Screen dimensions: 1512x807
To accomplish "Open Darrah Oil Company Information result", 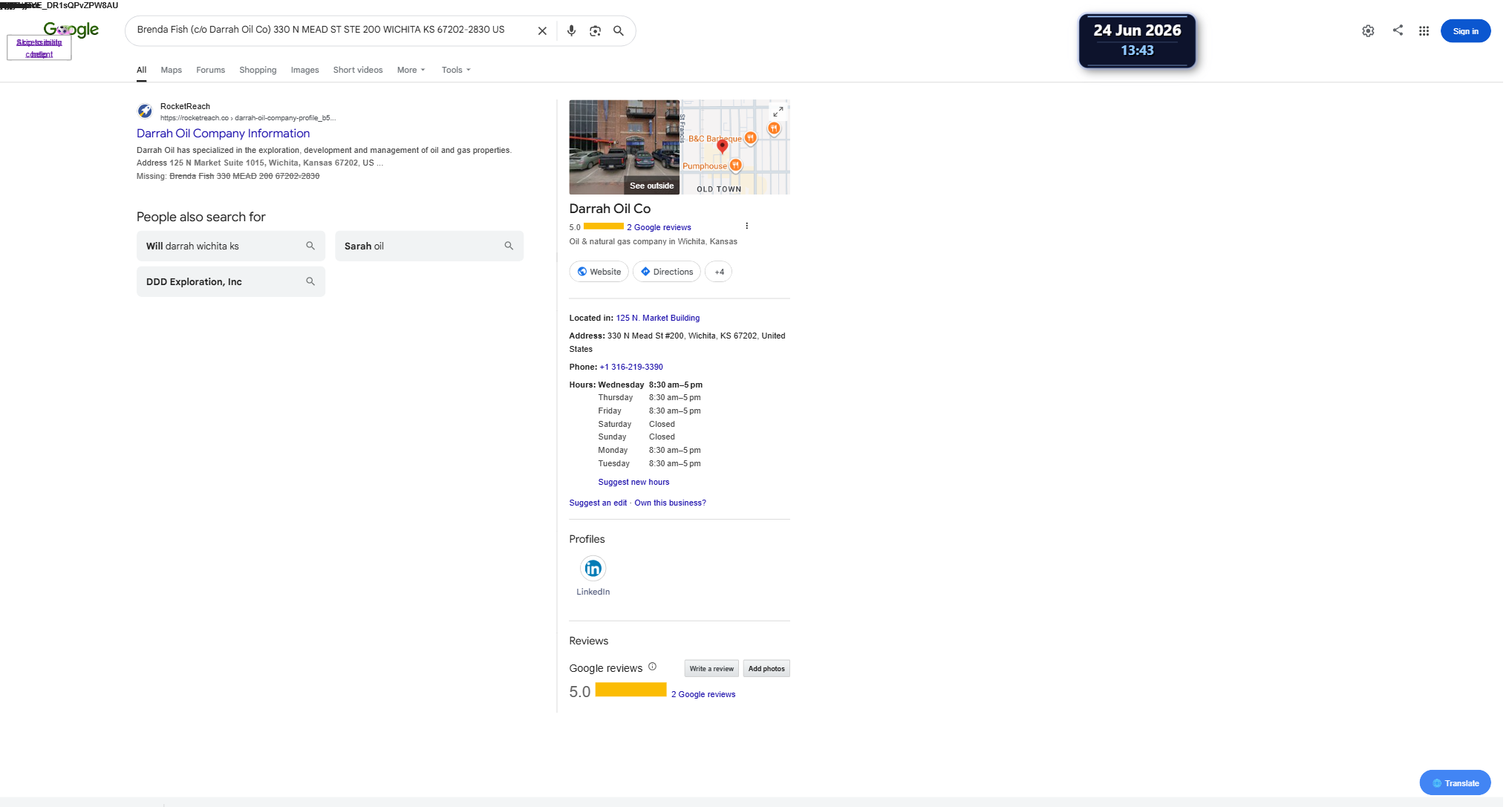I will [x=223, y=134].
